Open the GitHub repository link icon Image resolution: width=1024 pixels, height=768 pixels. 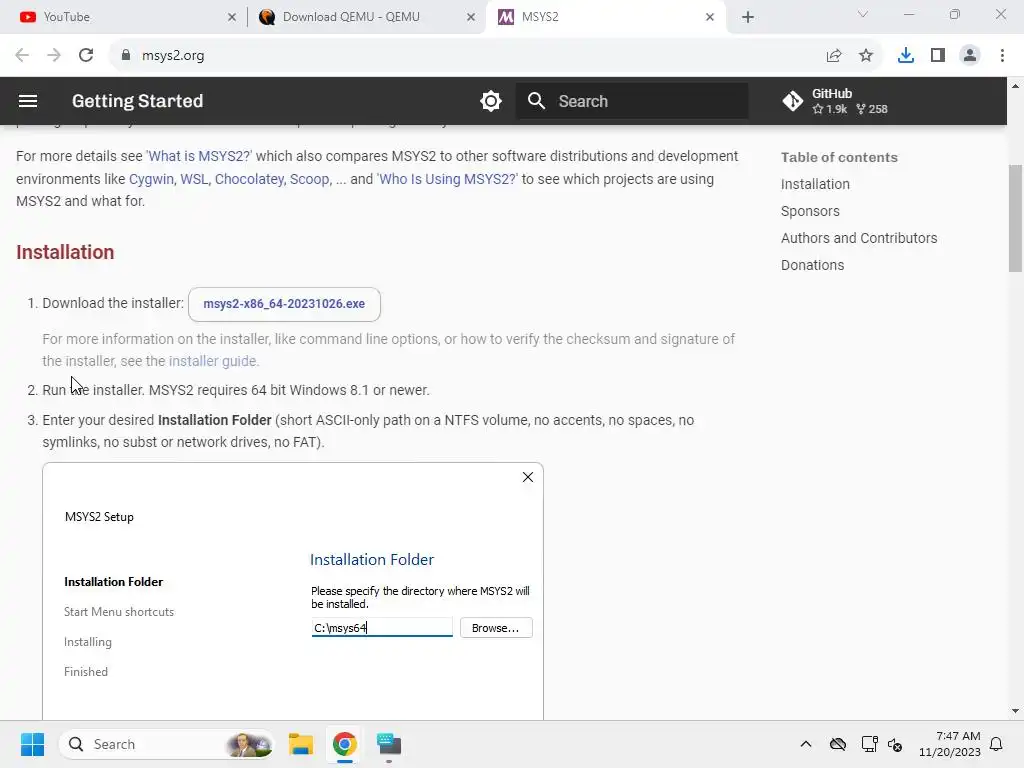pyautogui.click(x=793, y=101)
